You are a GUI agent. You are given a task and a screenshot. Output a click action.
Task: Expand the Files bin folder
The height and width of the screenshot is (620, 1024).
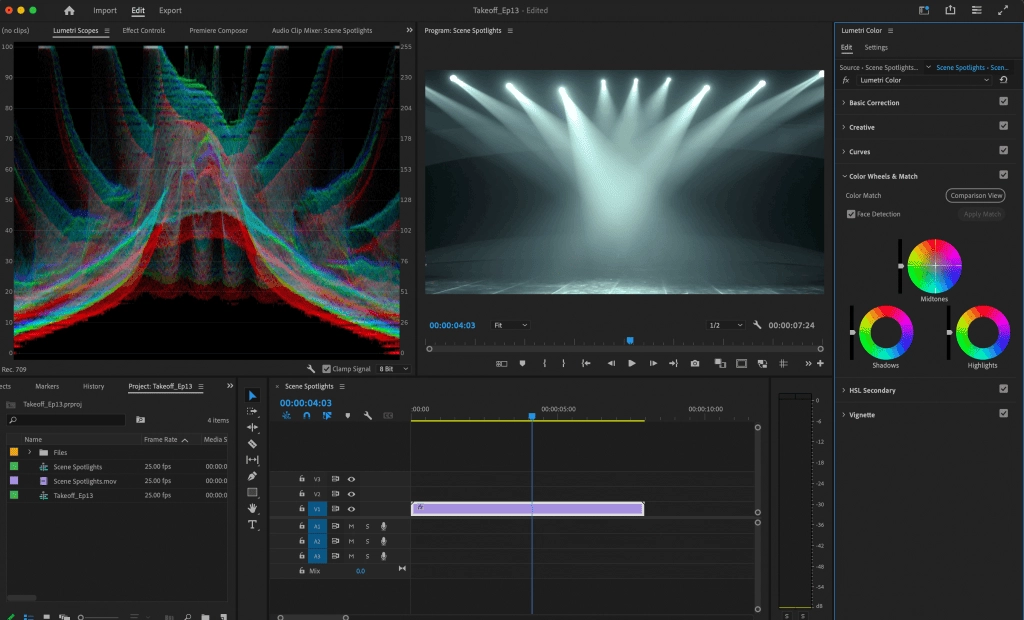click(x=30, y=453)
